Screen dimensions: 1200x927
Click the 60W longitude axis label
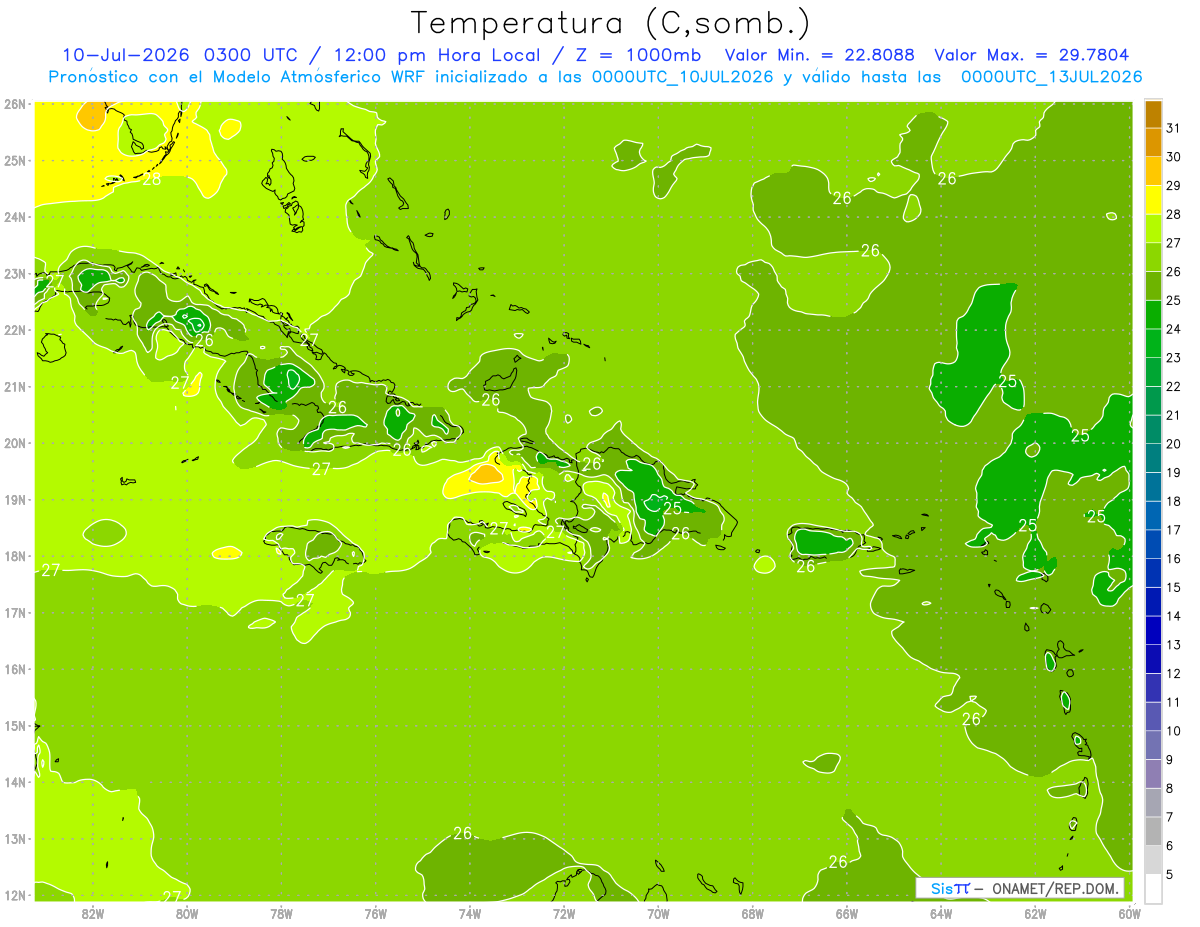pos(1129,913)
